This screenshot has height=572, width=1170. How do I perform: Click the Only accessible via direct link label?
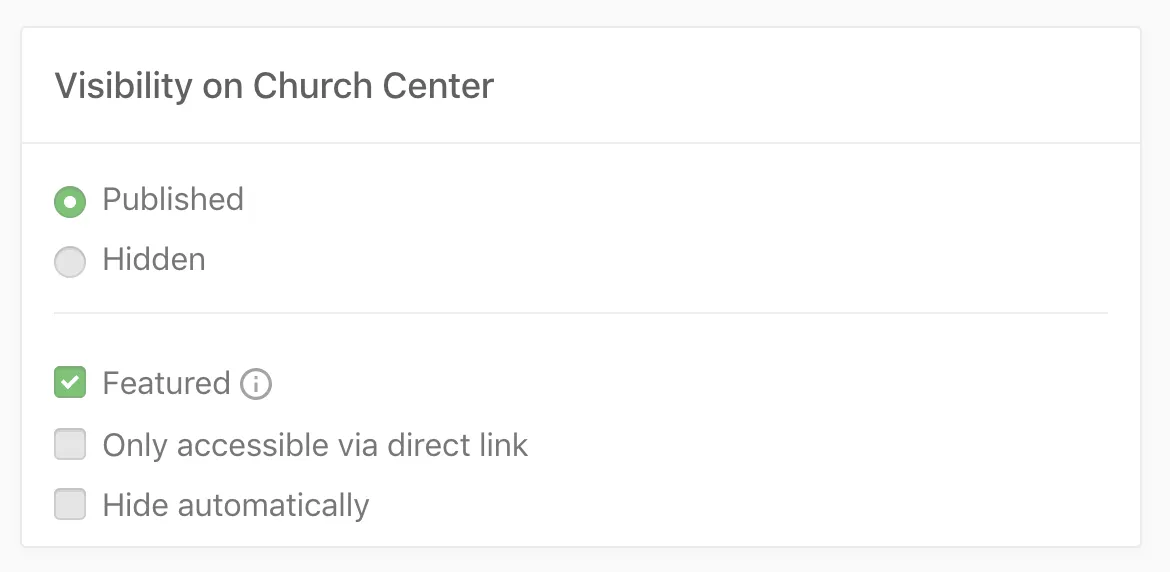point(315,445)
